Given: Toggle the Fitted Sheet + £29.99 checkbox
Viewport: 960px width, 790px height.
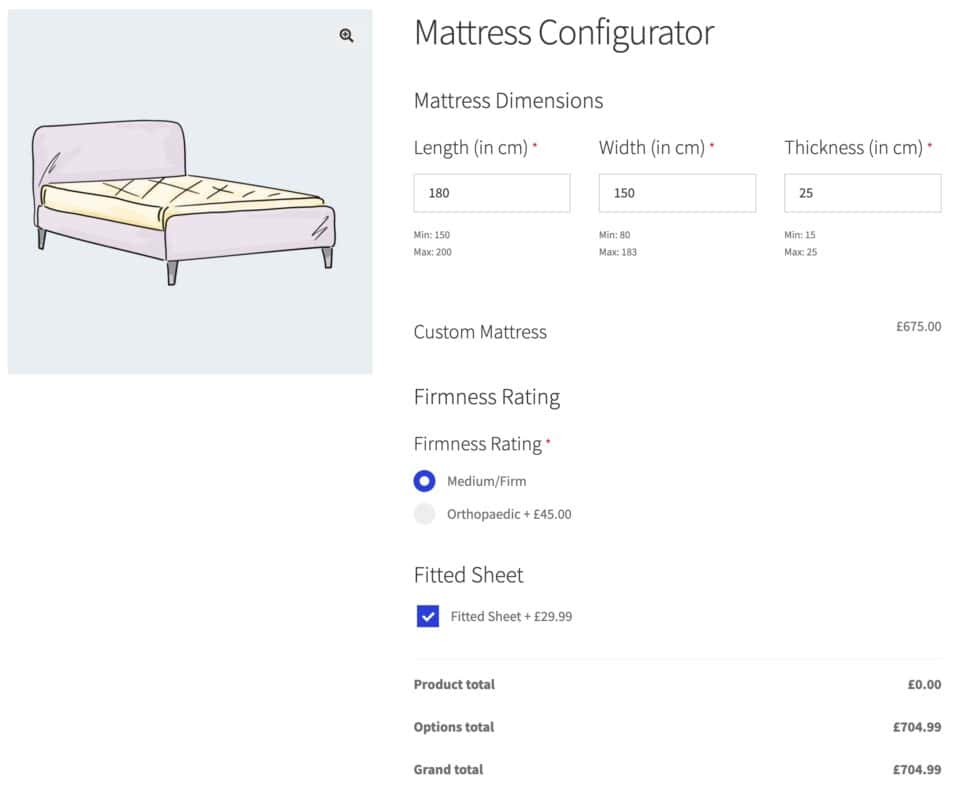Looking at the screenshot, I should point(428,616).
